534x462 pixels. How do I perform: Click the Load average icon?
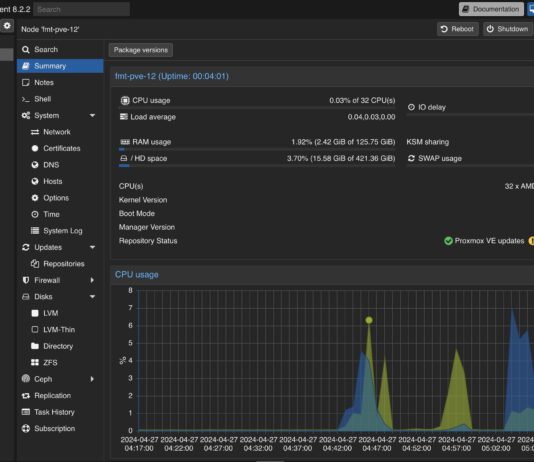124,117
